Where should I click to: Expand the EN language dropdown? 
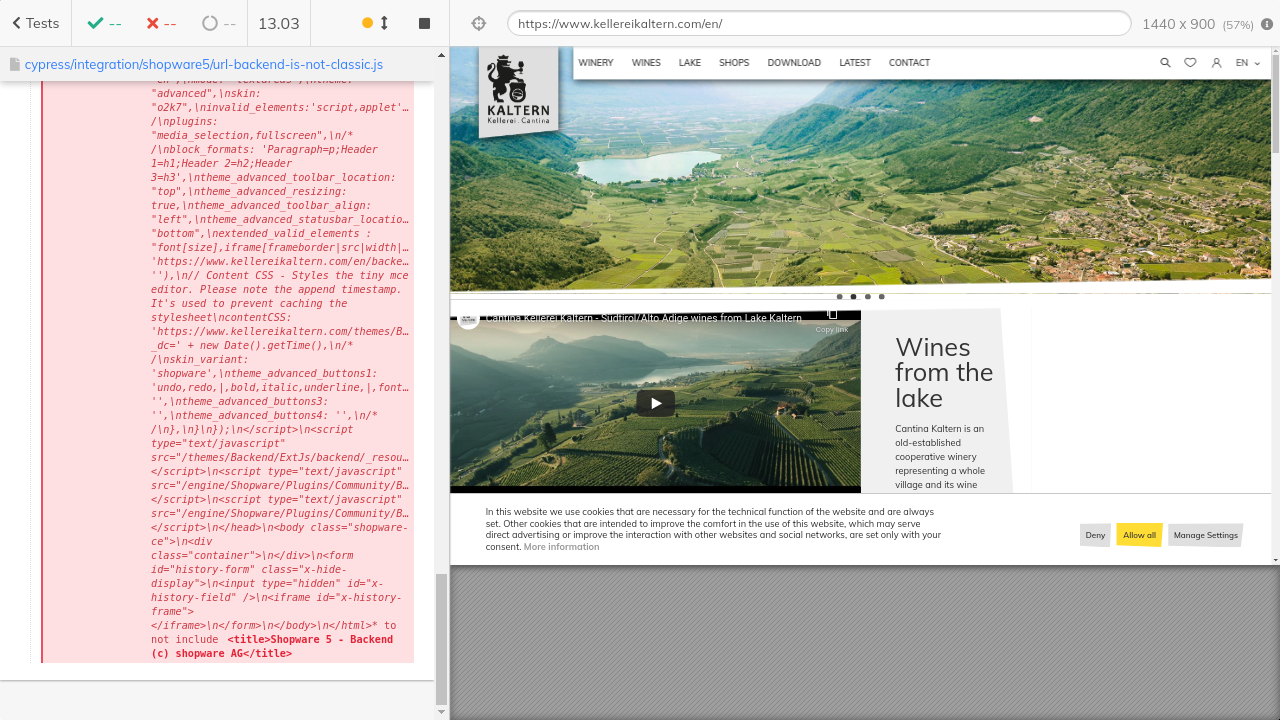[x=1247, y=63]
